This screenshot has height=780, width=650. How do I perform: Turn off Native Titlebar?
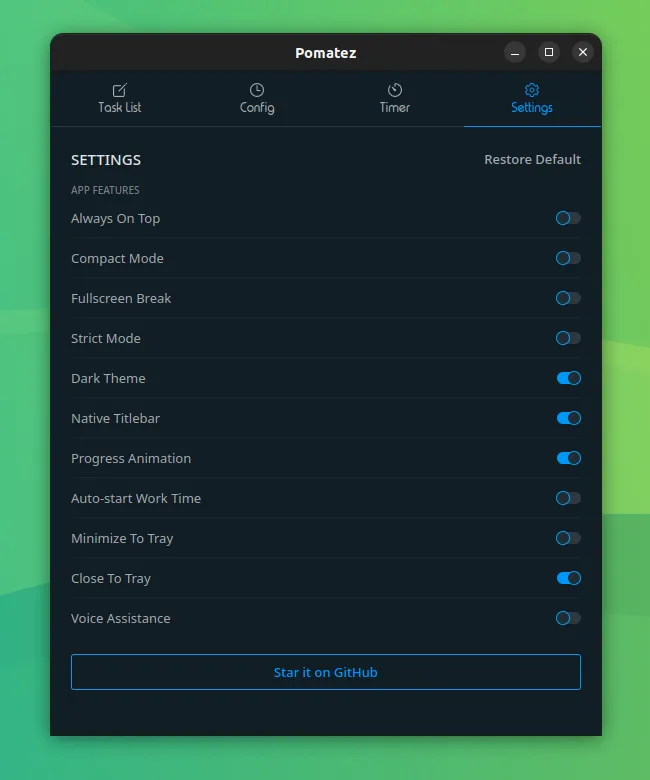pos(568,418)
